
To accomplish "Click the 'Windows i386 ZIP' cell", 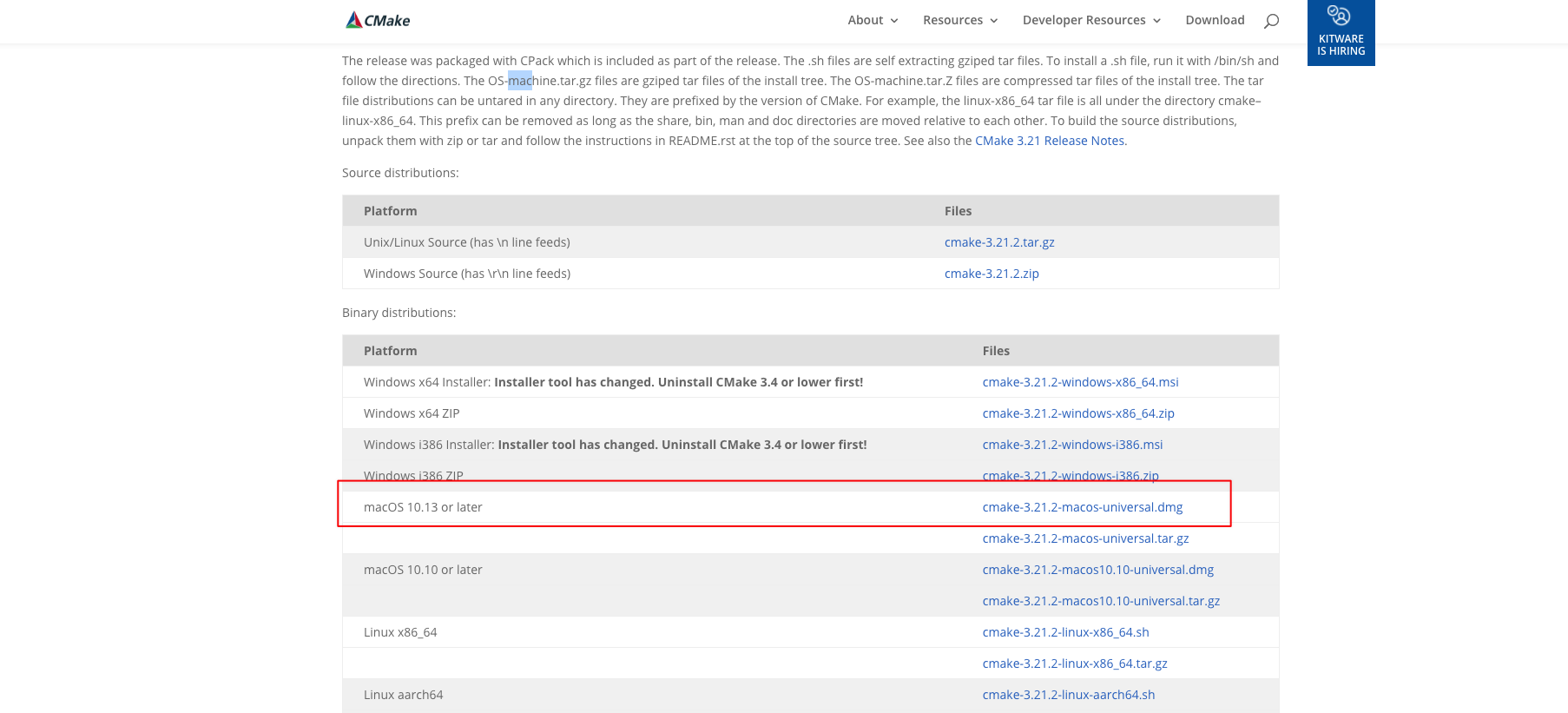I will pyautogui.click(x=413, y=475).
